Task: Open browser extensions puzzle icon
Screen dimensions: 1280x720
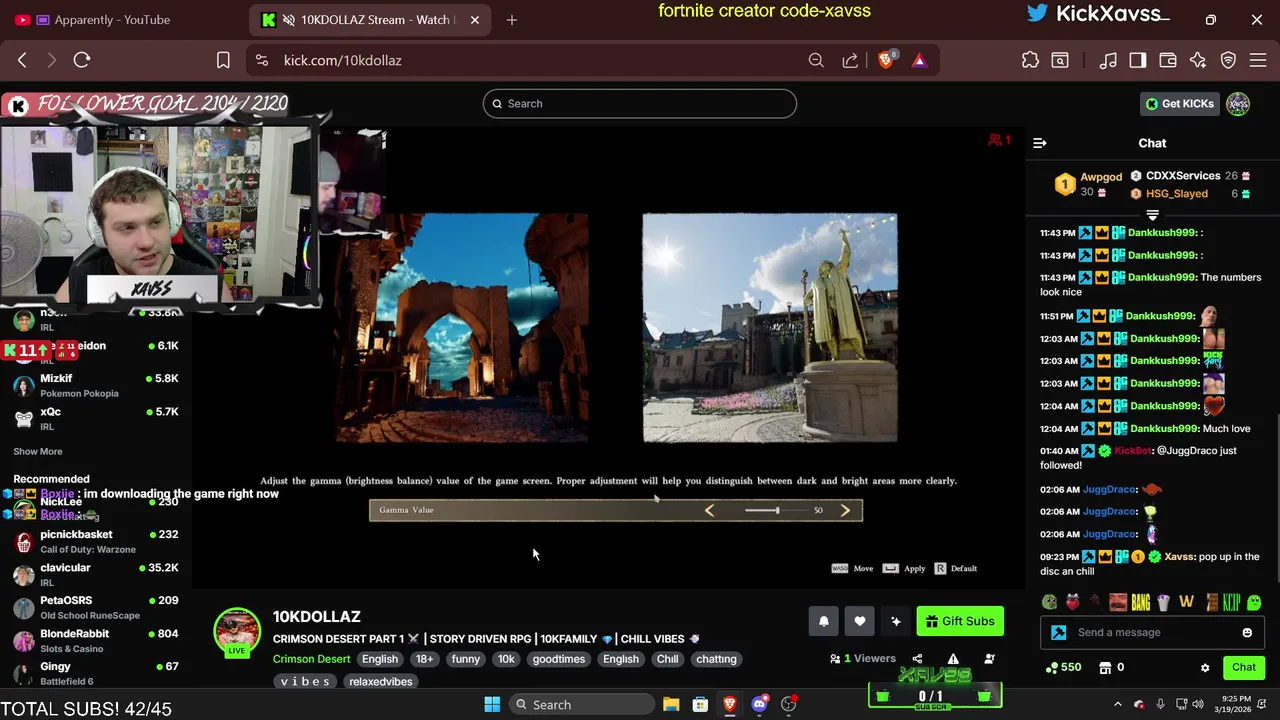Action: (1030, 60)
